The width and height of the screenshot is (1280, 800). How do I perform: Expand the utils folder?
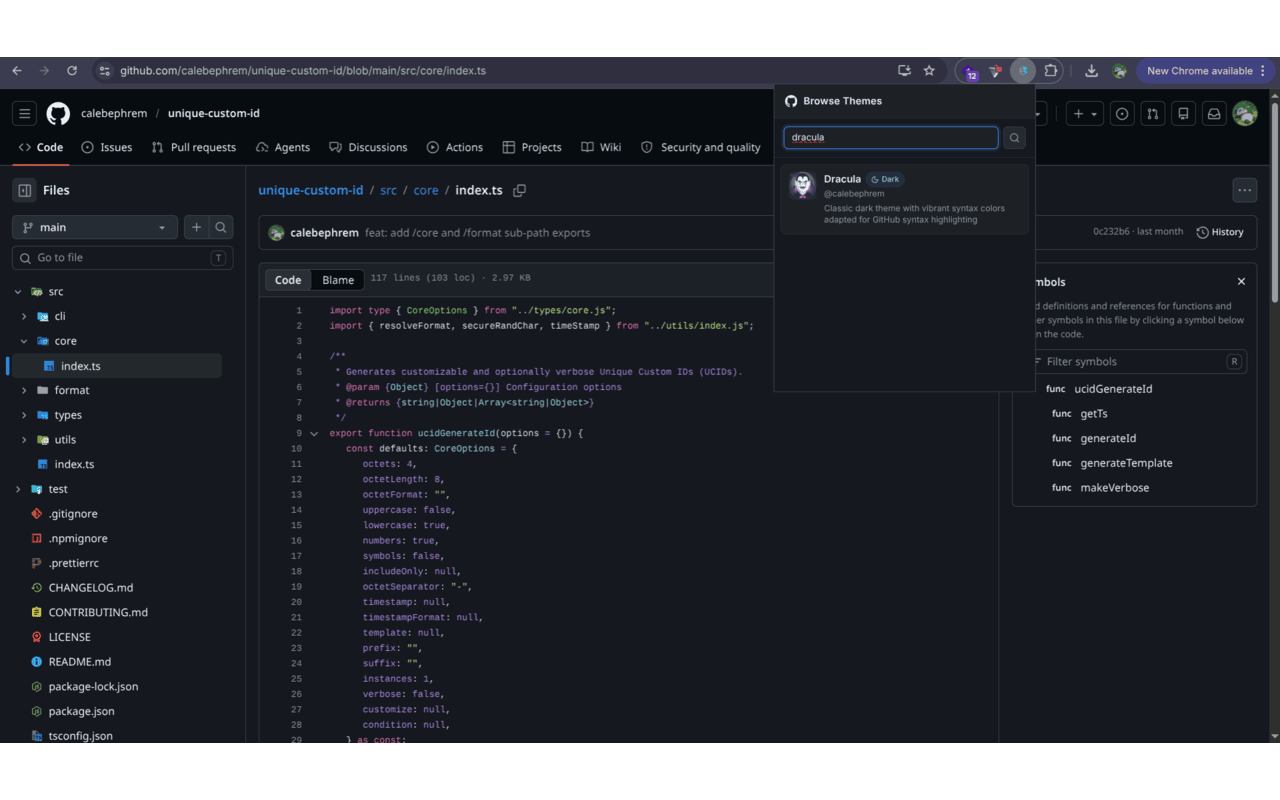(x=24, y=440)
